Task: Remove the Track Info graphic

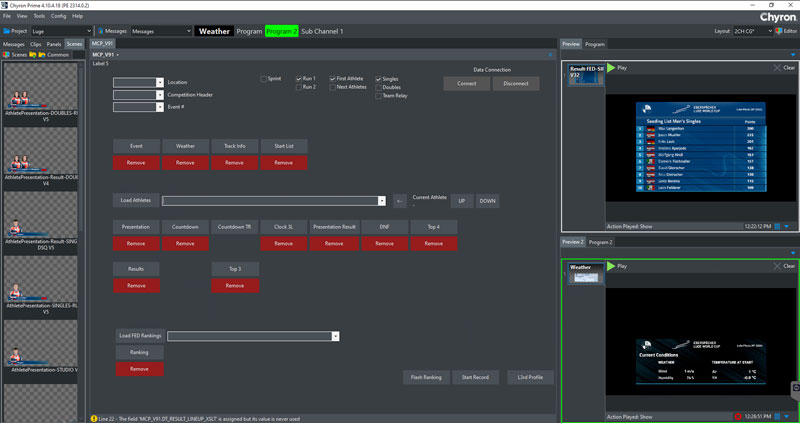Action: [234, 163]
